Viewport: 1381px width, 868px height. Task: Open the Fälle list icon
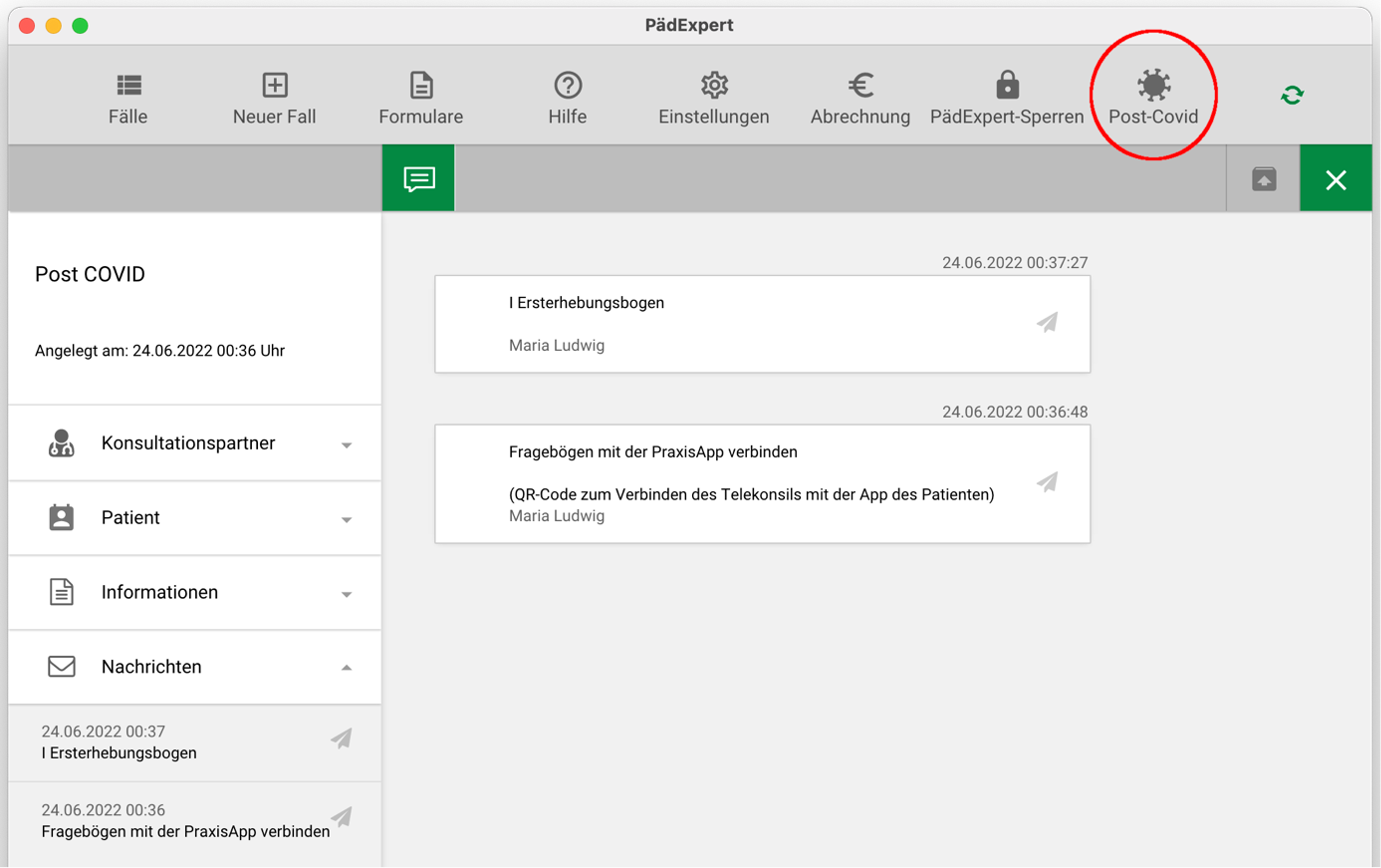click(129, 85)
